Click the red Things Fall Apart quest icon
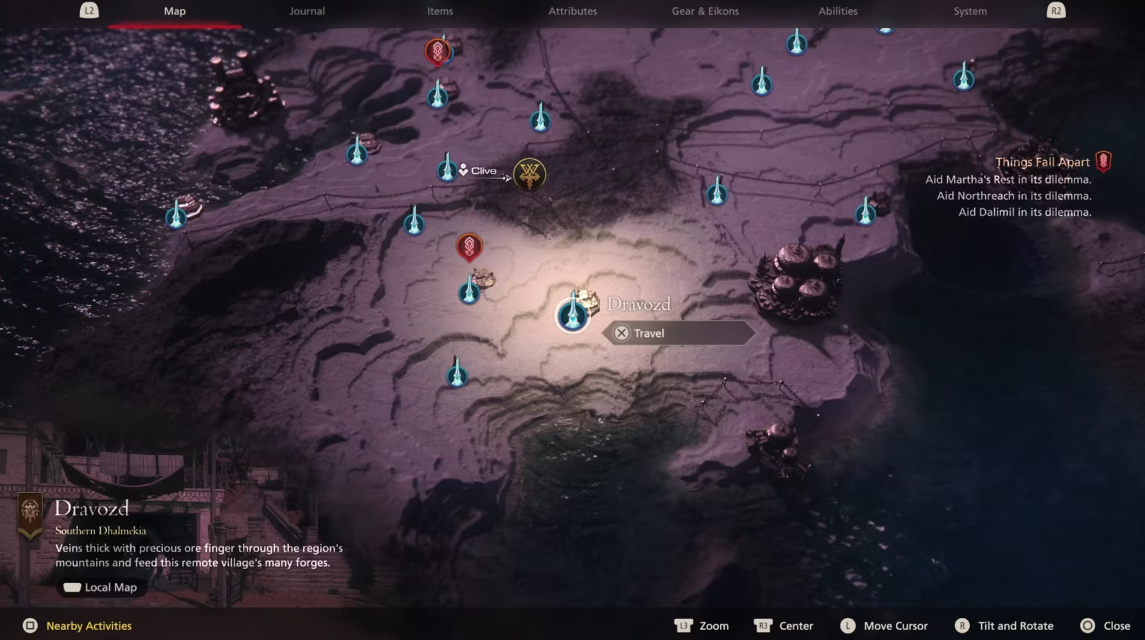The width and height of the screenshot is (1145, 640). pyautogui.click(x=1103, y=161)
